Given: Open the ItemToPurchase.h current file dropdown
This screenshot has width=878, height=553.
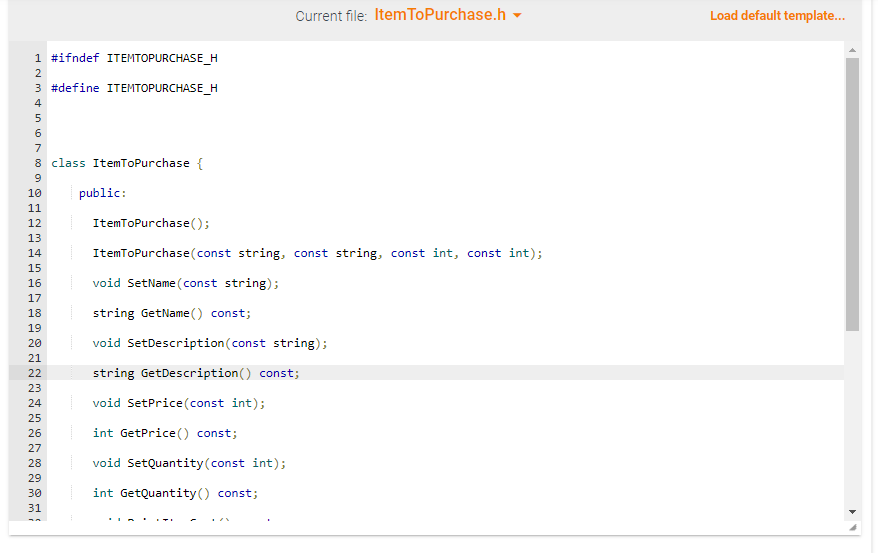Looking at the screenshot, I should tap(448, 15).
